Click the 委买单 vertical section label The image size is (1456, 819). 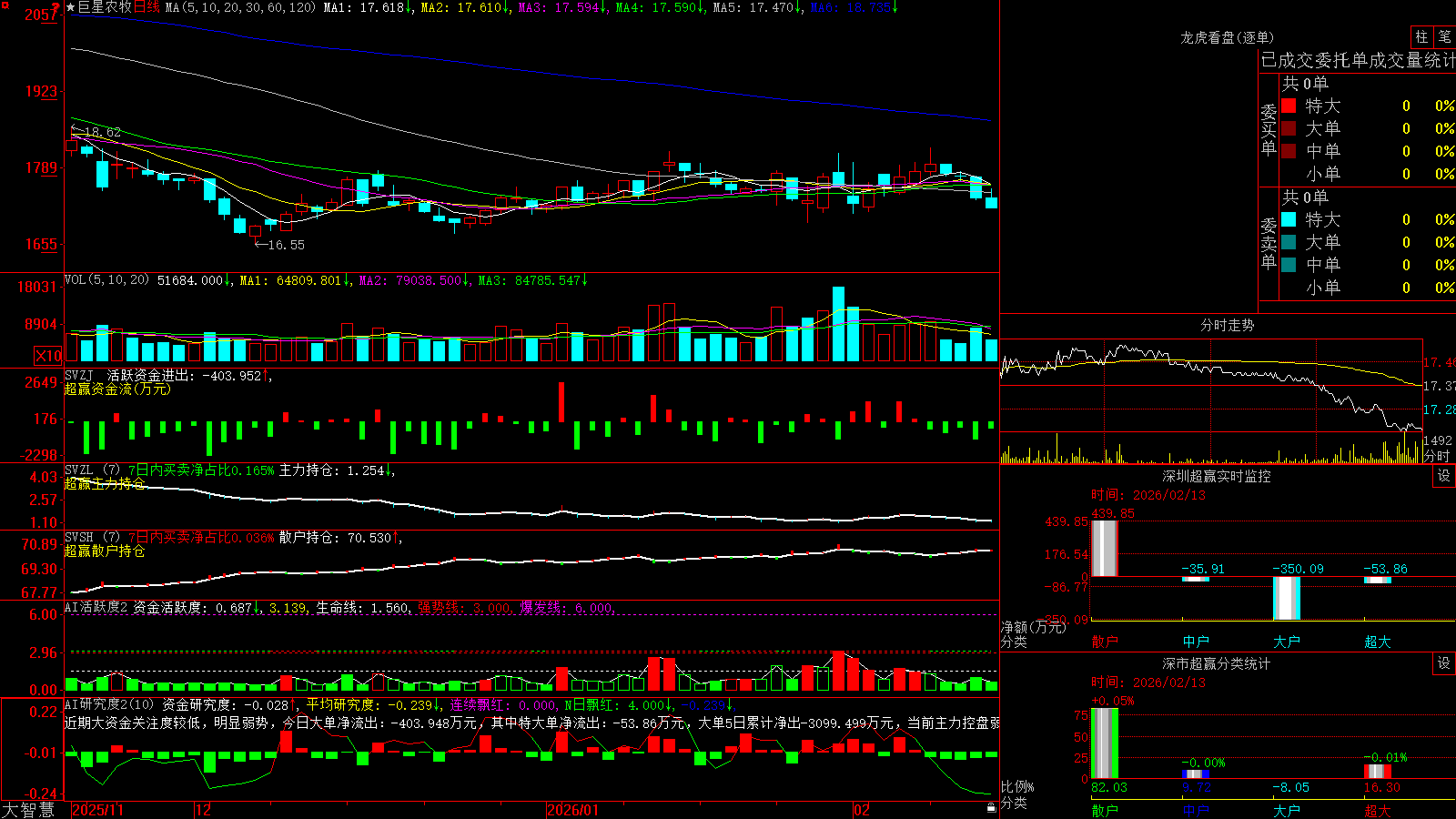point(1269,129)
